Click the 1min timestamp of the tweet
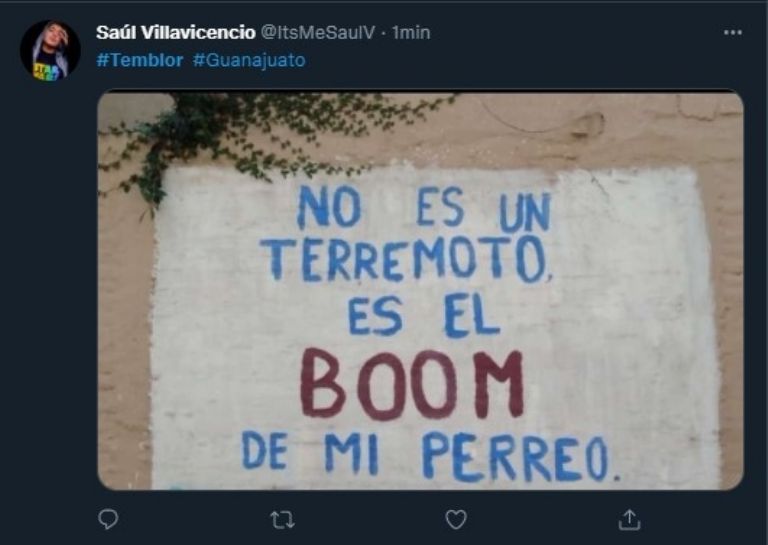 [411, 32]
